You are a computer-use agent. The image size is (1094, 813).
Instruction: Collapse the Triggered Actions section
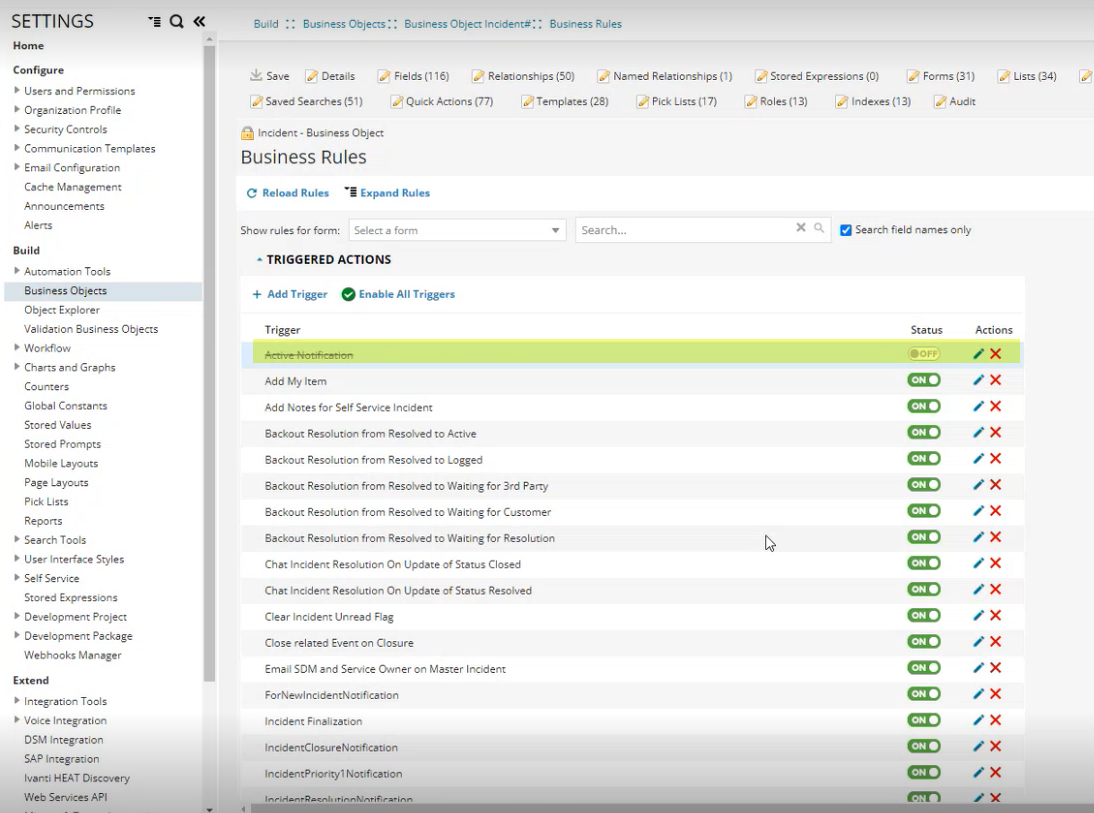260,260
